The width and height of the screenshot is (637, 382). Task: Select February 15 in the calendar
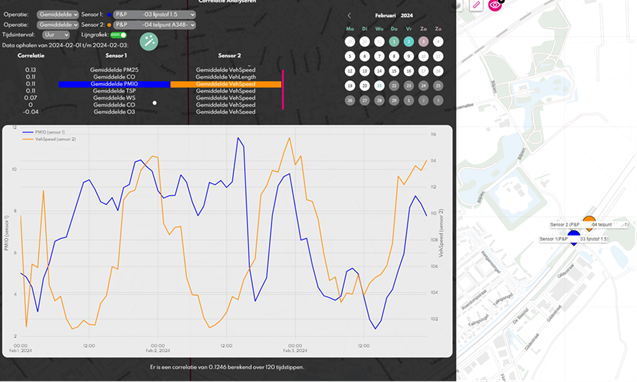click(394, 71)
